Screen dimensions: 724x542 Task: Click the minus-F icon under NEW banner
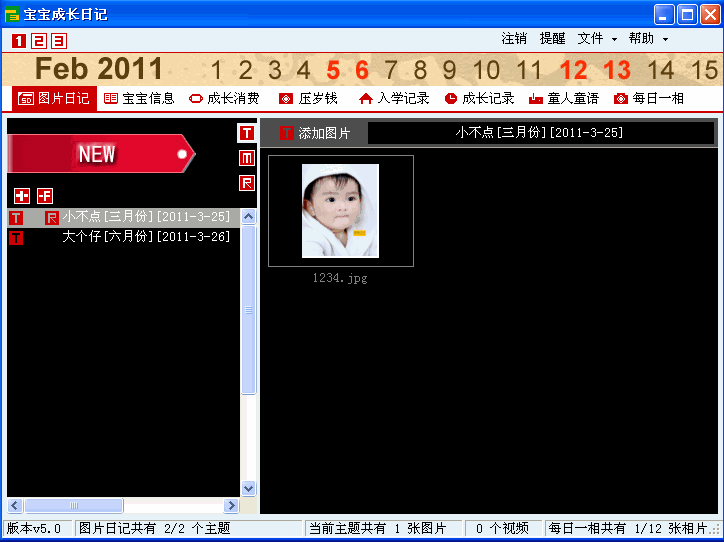click(x=45, y=196)
